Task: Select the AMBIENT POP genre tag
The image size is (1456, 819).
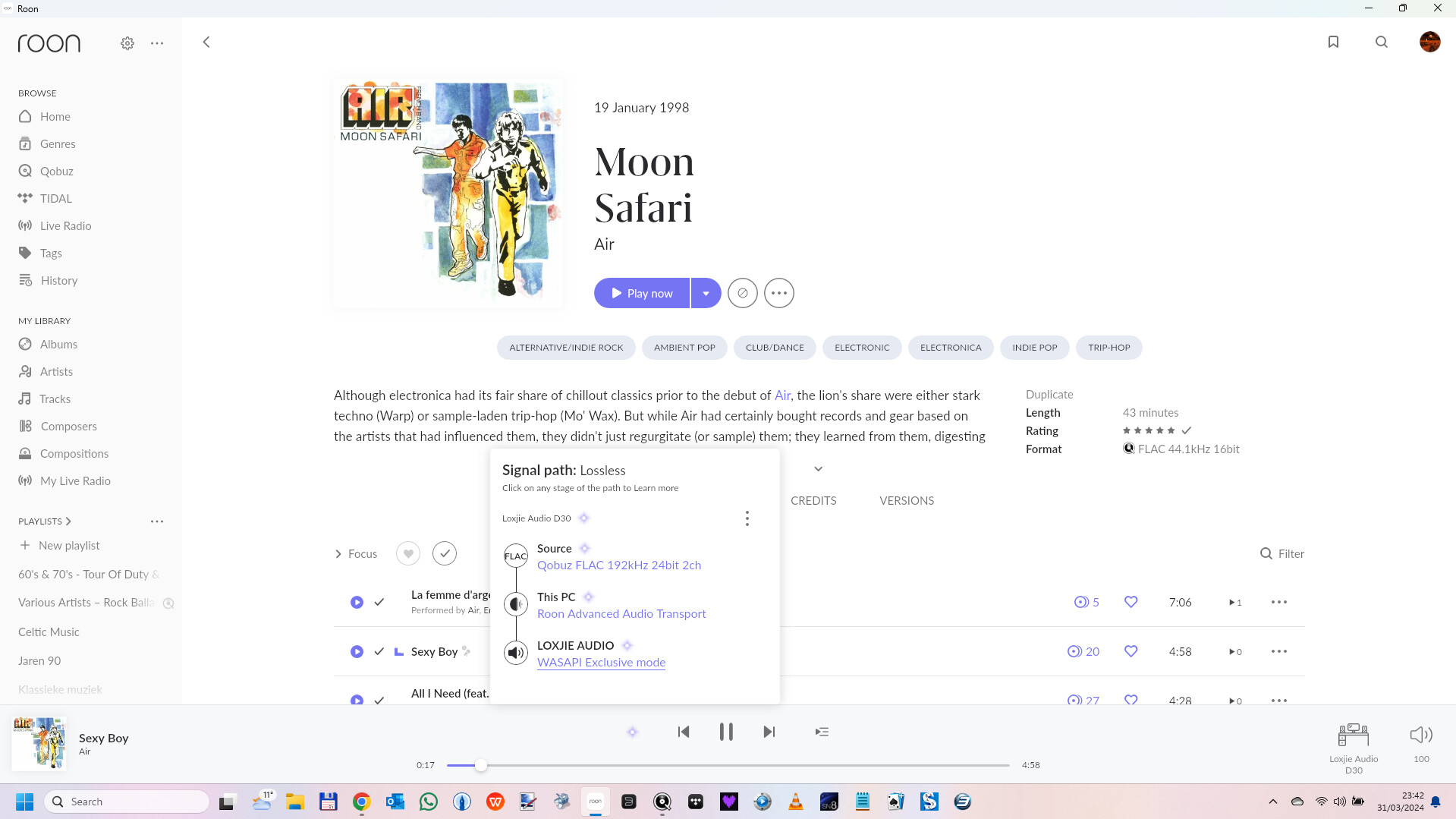Action: click(x=684, y=348)
